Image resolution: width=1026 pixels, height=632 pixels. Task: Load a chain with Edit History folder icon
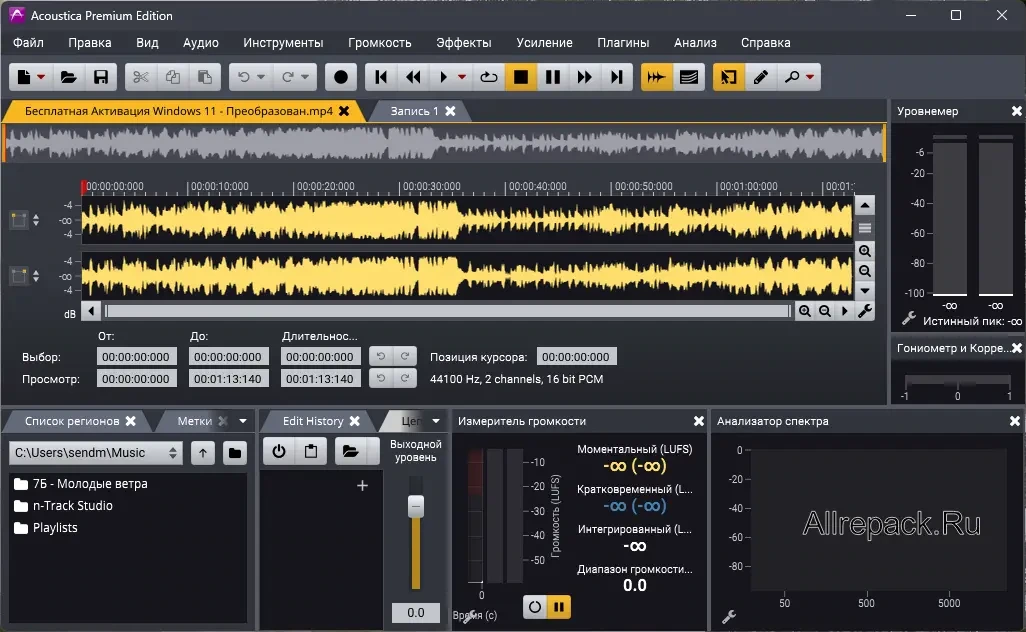click(351, 451)
